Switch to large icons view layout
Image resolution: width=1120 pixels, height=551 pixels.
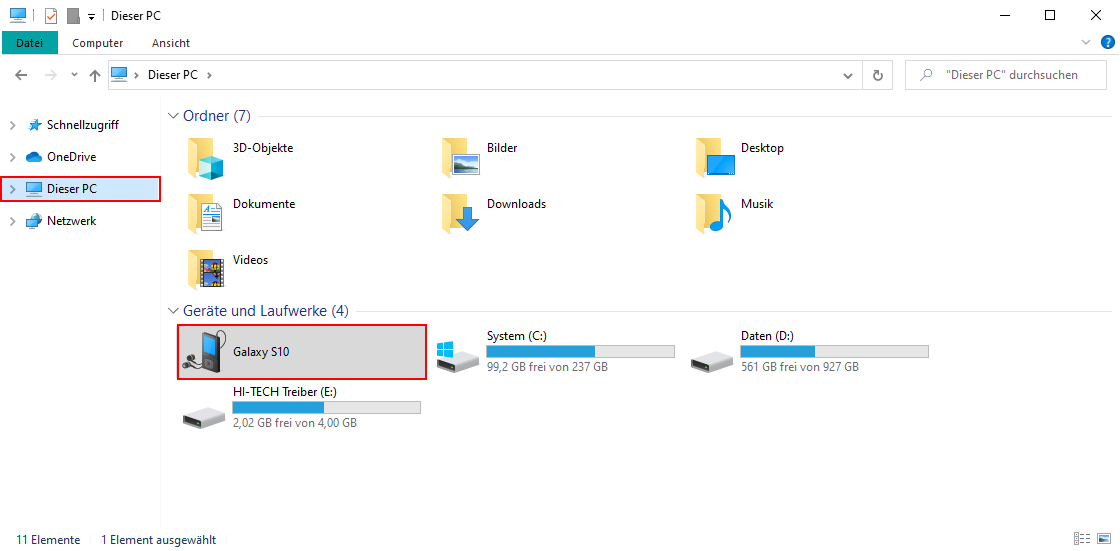tap(1102, 539)
